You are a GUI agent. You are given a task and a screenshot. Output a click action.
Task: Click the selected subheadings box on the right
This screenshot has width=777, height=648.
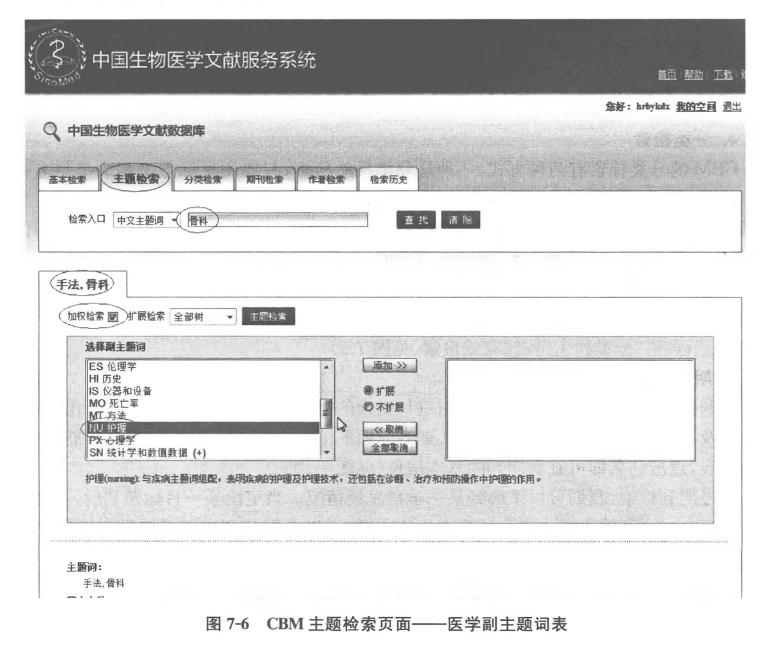(570, 410)
